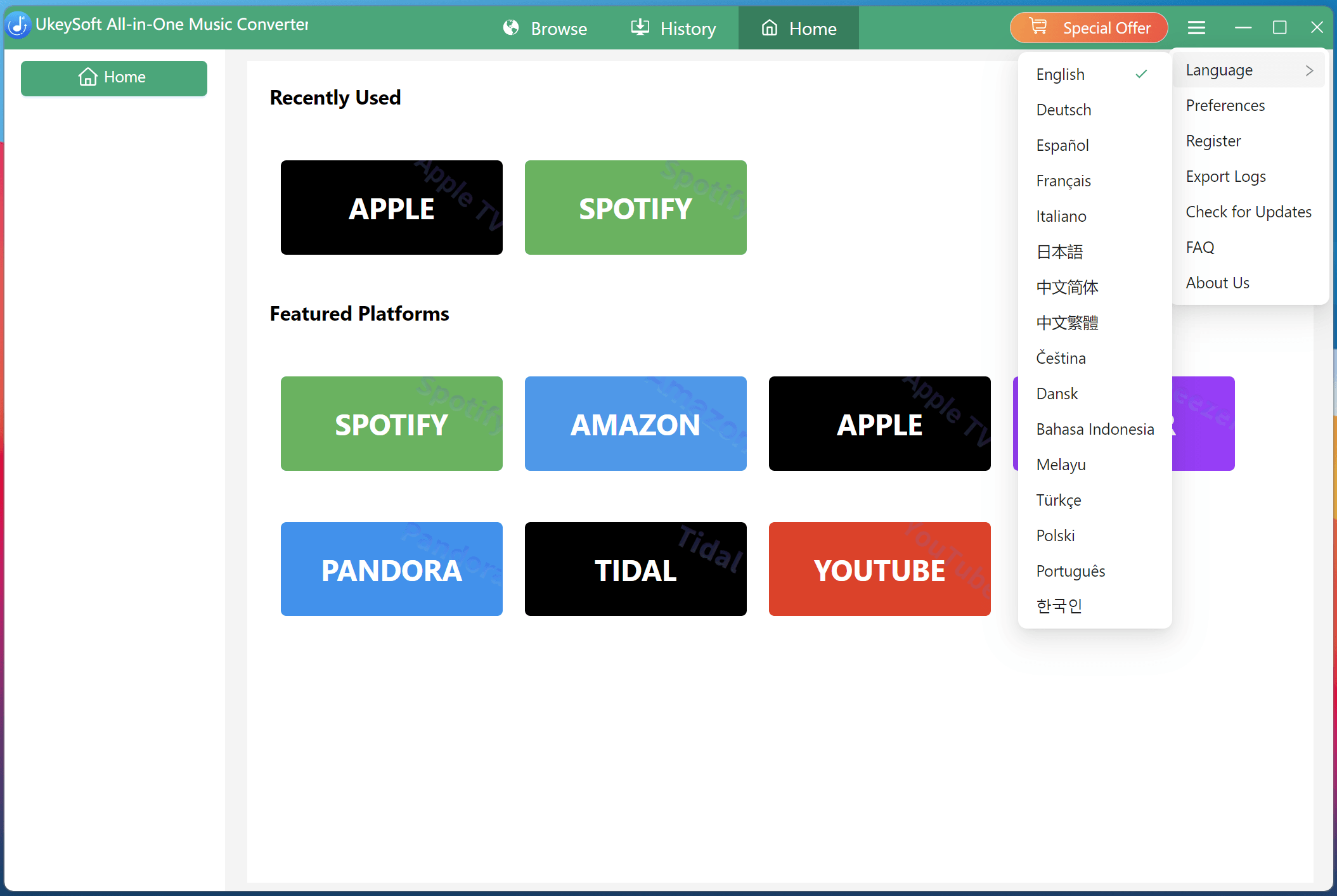Click the UkeySoft music note logo
Viewport: 1337px width, 896px height.
(x=18, y=25)
